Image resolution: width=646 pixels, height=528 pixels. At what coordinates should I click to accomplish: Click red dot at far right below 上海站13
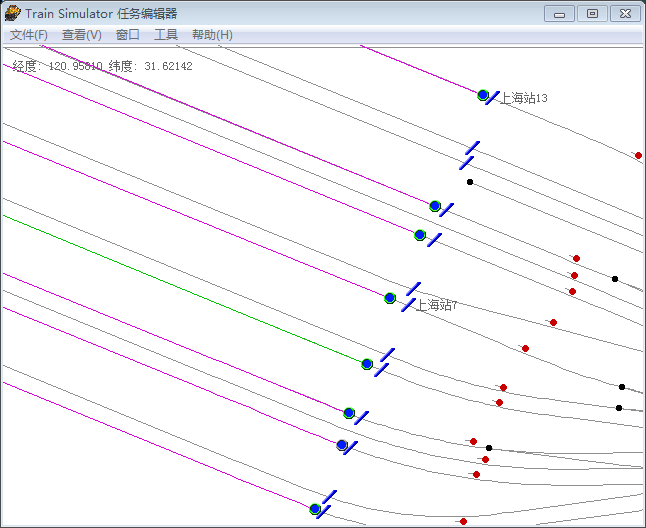tap(638, 155)
